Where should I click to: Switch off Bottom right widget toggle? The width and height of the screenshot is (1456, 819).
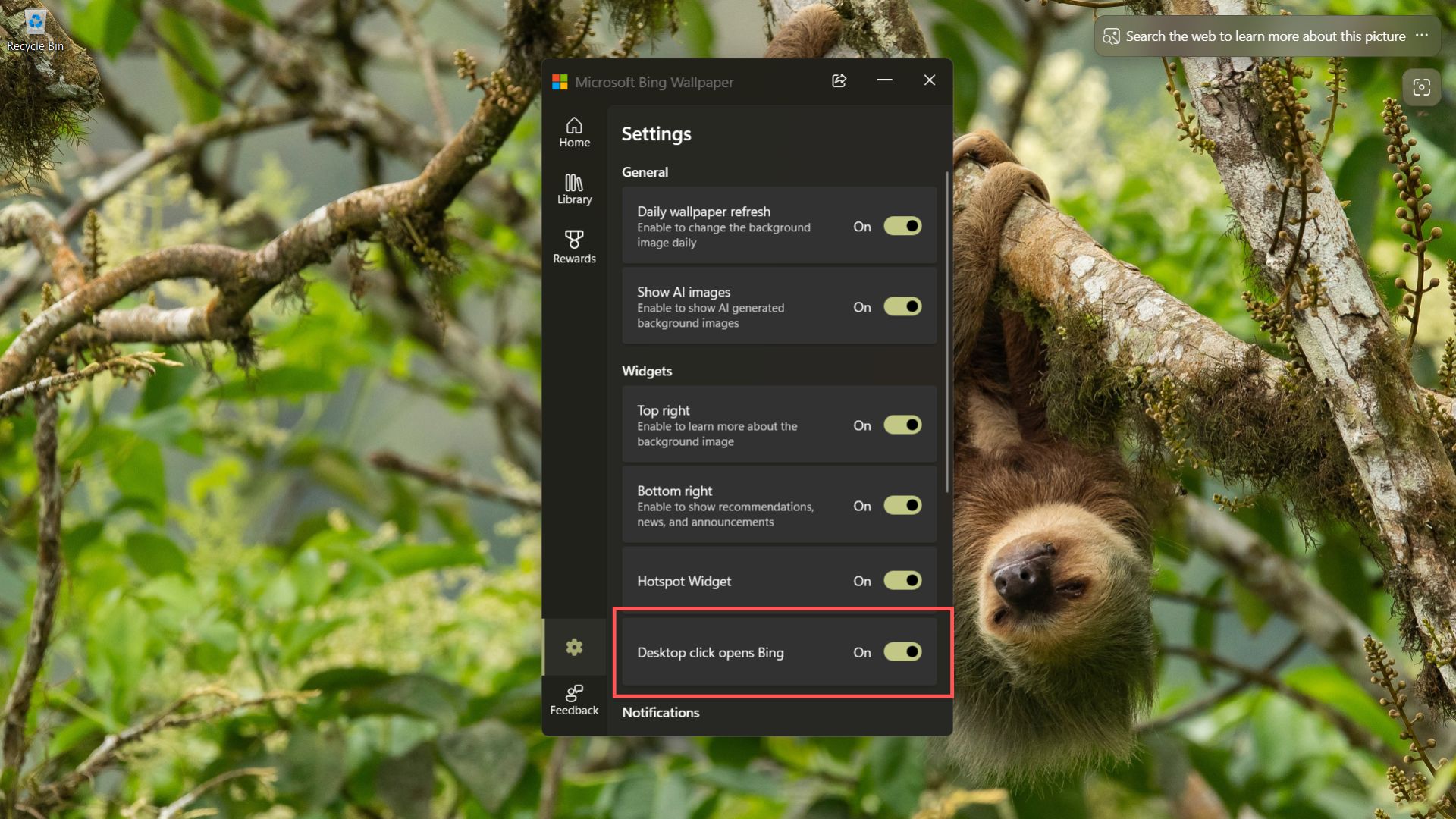(x=902, y=505)
